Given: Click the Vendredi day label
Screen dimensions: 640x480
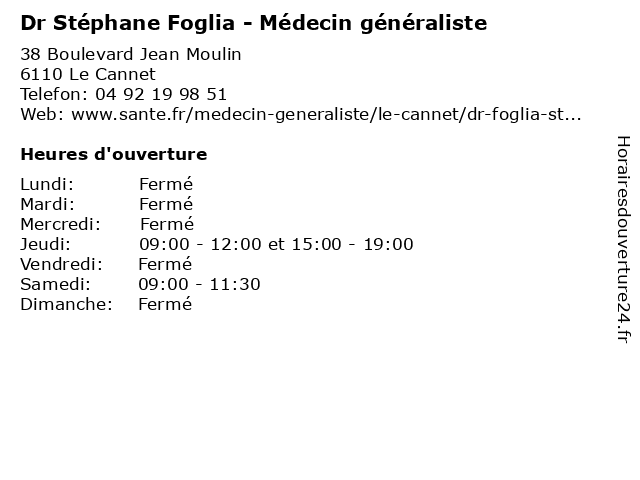Looking at the screenshot, I should (x=61, y=264).
